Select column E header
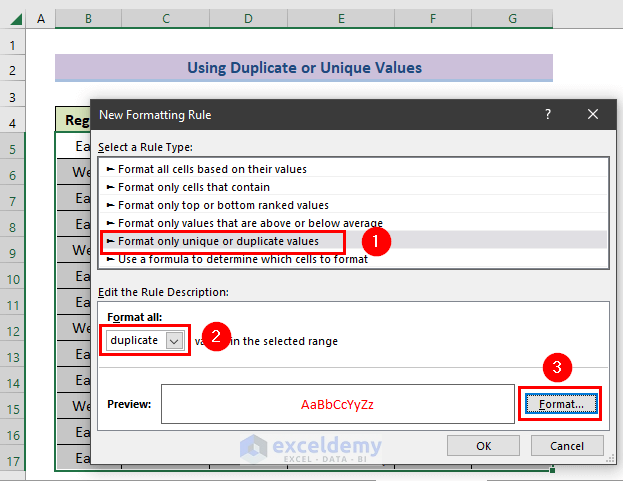The width and height of the screenshot is (623, 481). [341, 19]
